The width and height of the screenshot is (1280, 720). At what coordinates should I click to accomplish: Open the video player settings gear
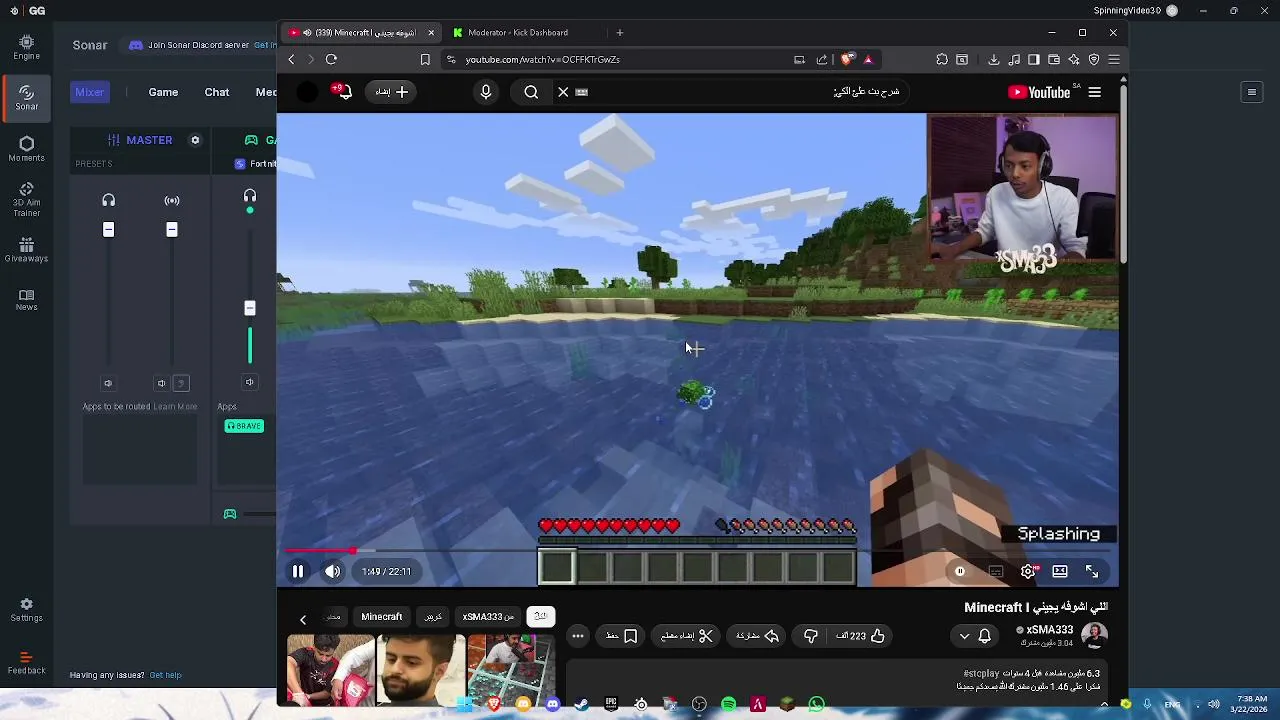[x=1028, y=571]
